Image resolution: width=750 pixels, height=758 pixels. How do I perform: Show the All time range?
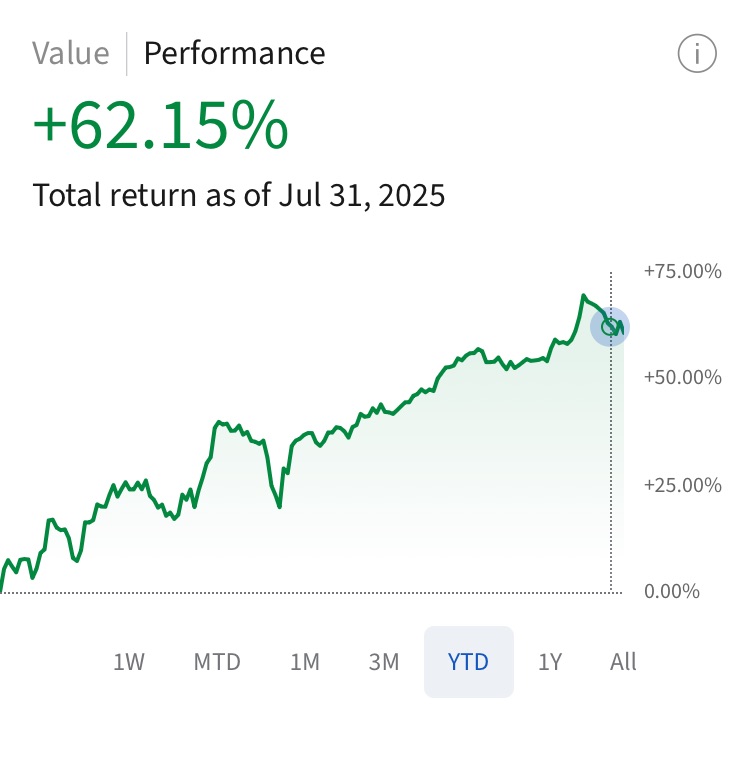623,662
